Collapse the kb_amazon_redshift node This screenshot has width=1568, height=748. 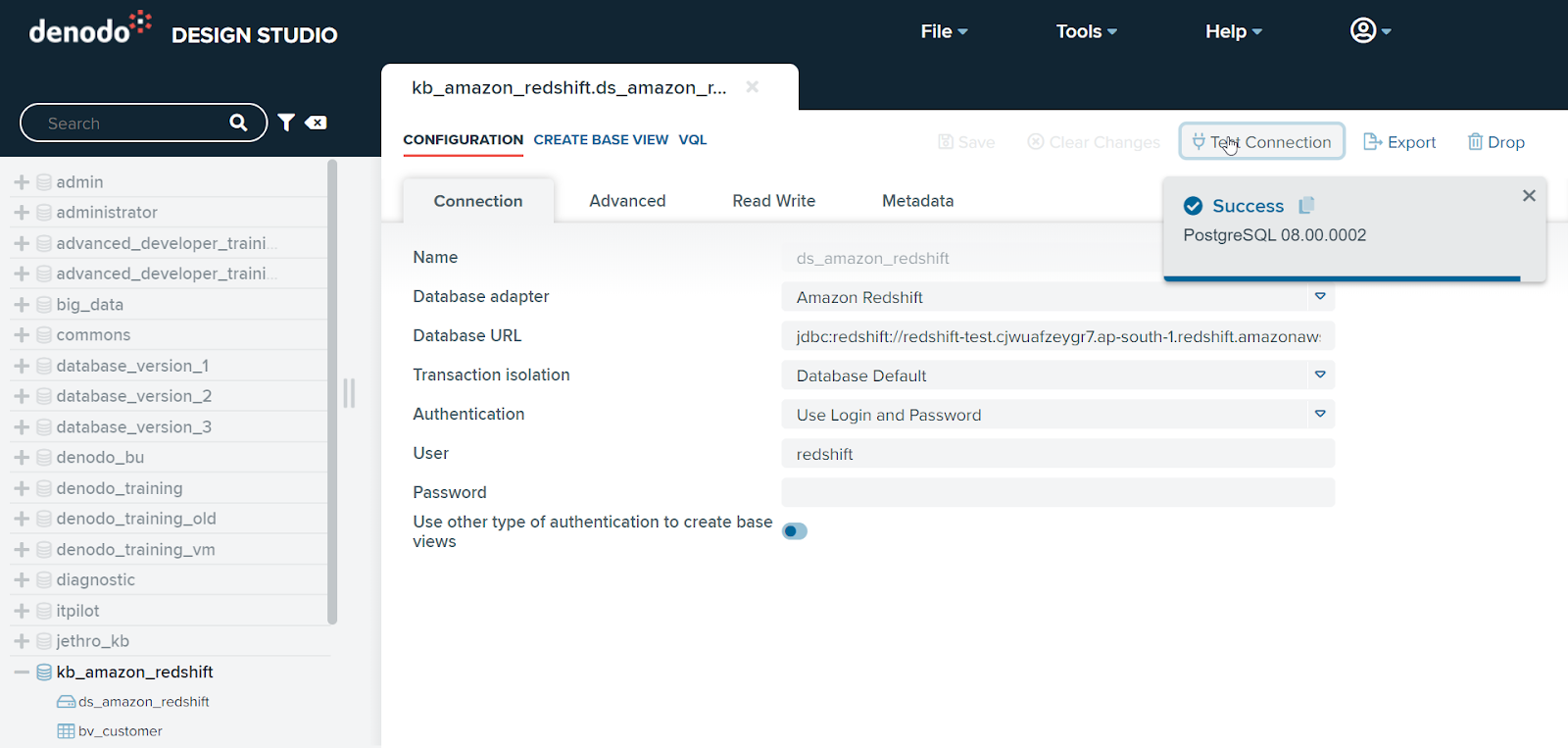(22, 673)
